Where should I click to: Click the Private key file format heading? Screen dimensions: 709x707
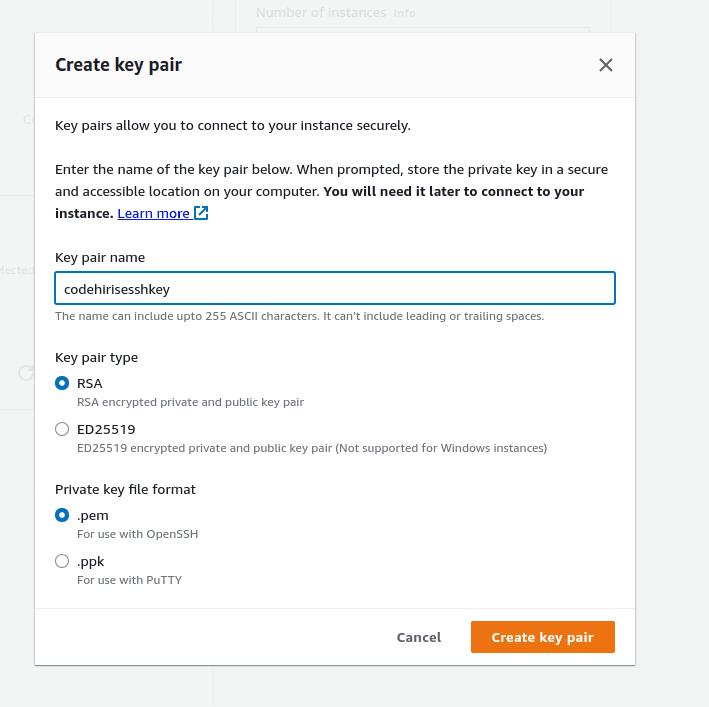pyautogui.click(x=125, y=489)
